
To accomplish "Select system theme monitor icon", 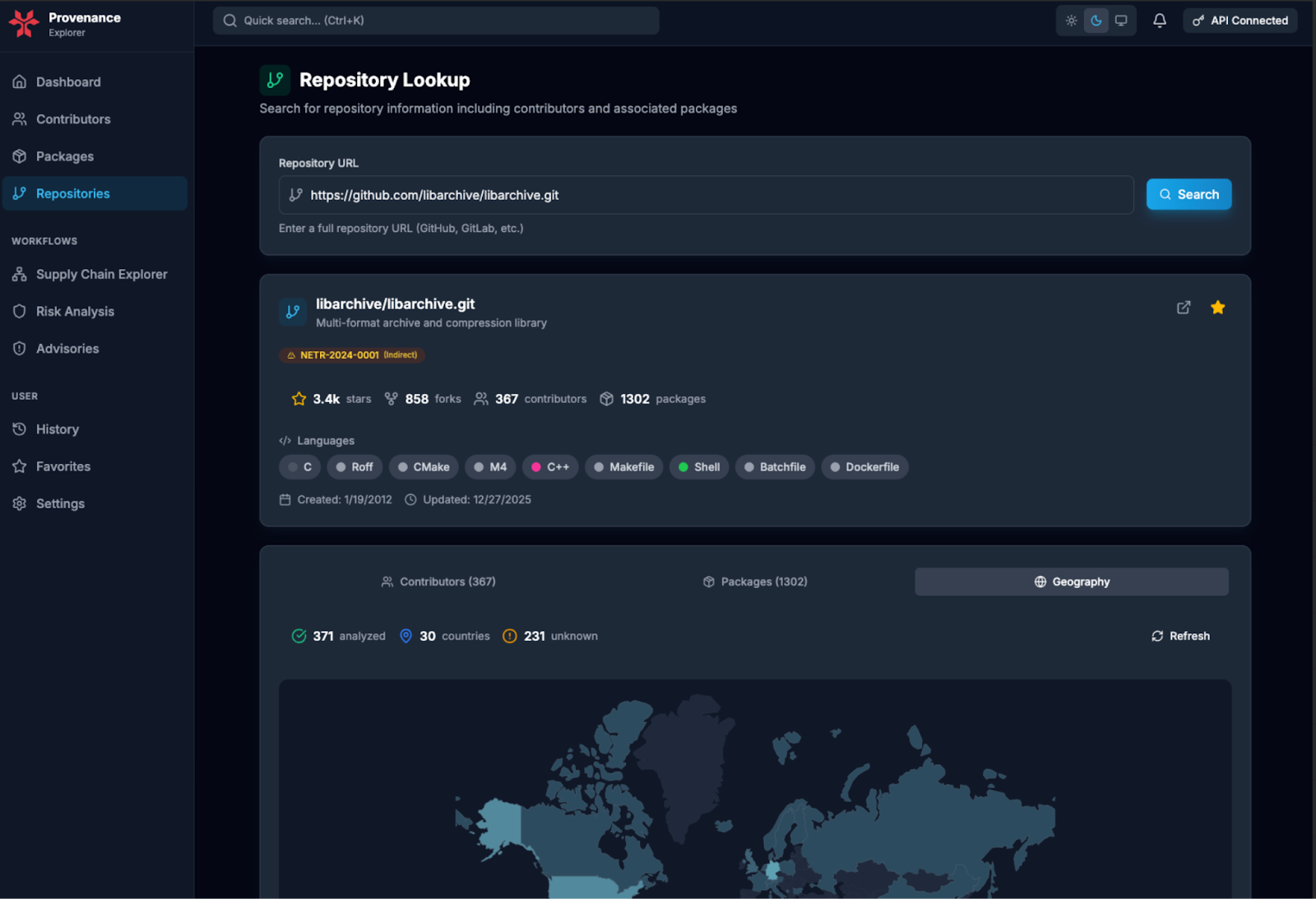I will (x=1120, y=21).
